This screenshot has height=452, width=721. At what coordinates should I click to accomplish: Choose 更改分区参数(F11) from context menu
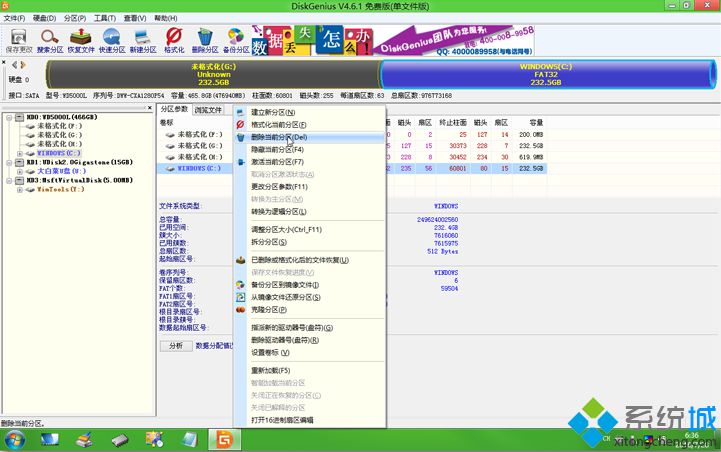[x=309, y=187]
